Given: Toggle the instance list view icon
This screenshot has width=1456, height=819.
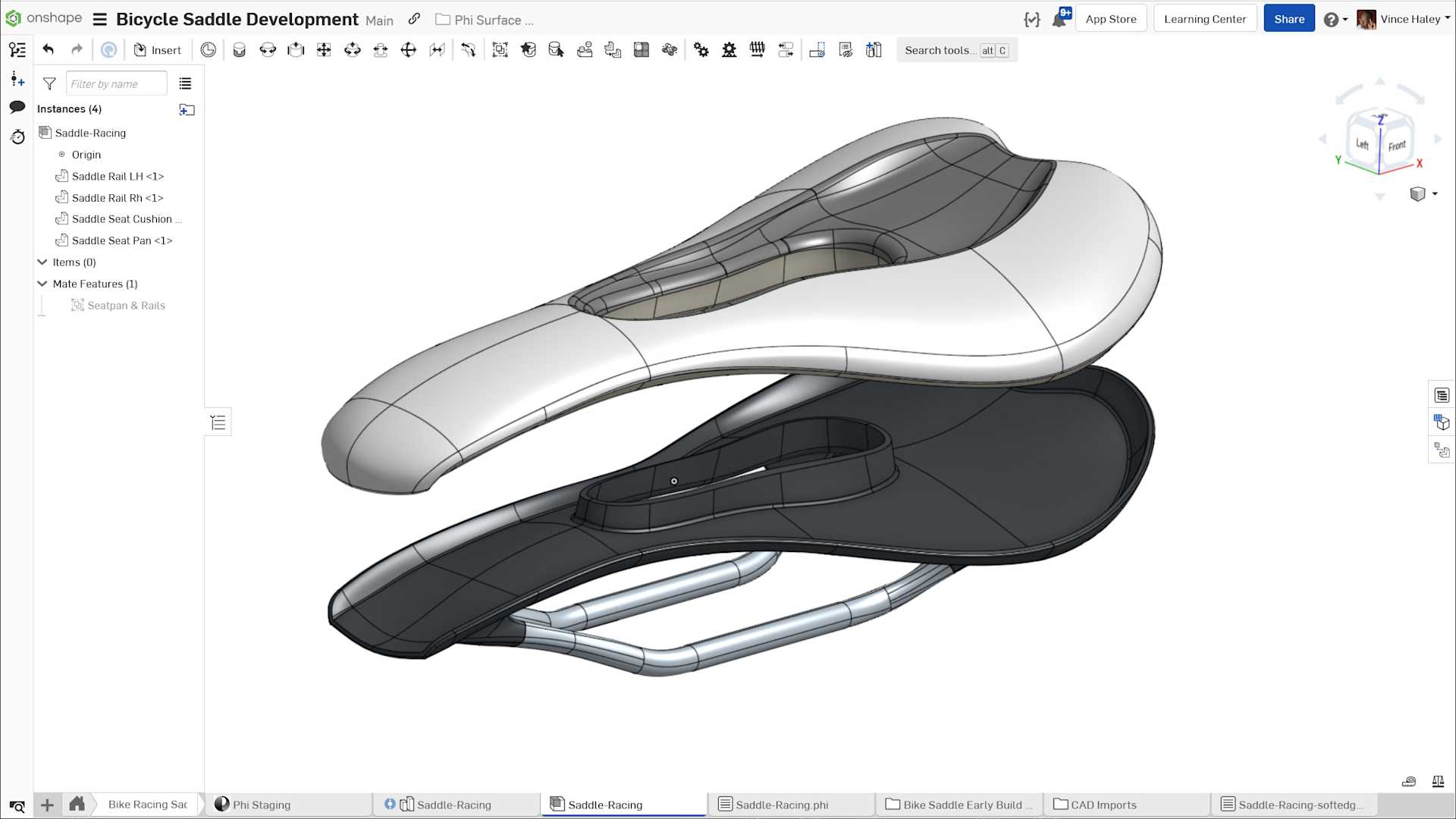Looking at the screenshot, I should [185, 83].
